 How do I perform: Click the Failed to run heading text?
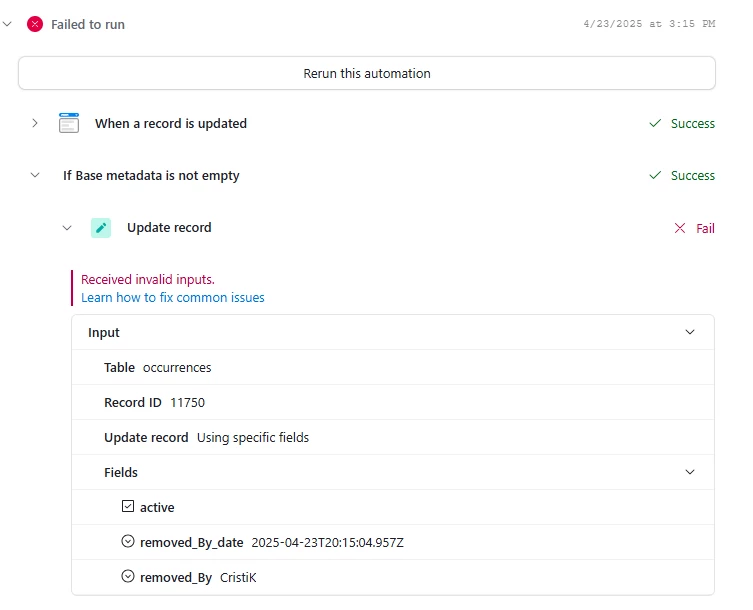point(88,24)
